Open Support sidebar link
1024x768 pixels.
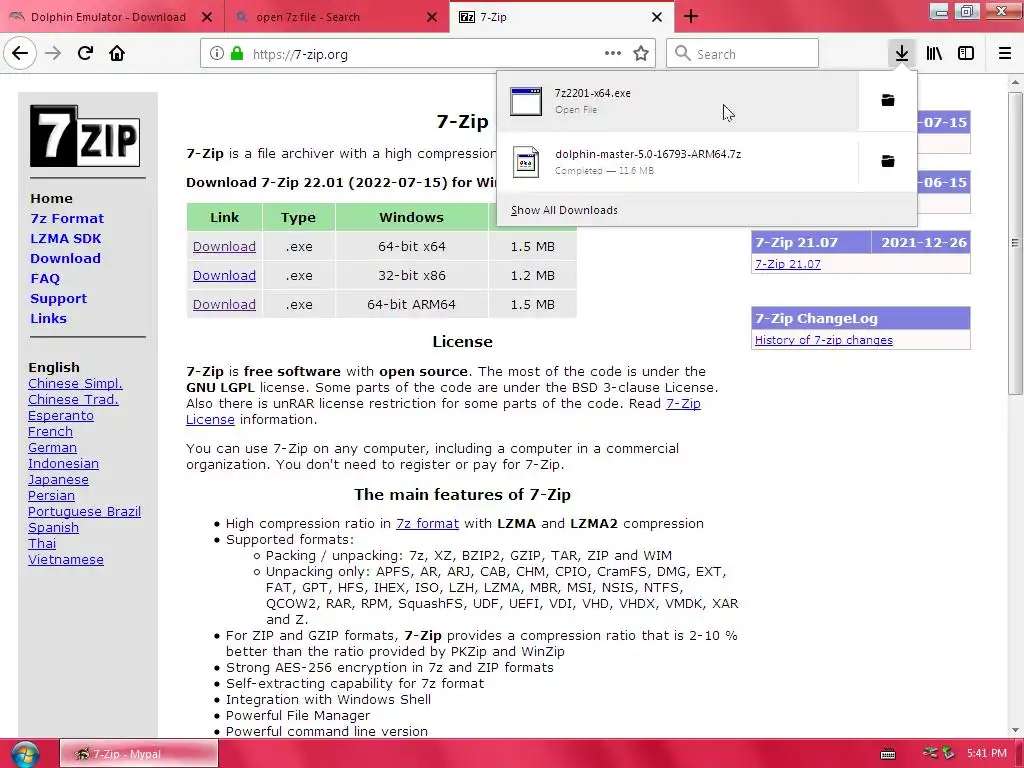[58, 298]
